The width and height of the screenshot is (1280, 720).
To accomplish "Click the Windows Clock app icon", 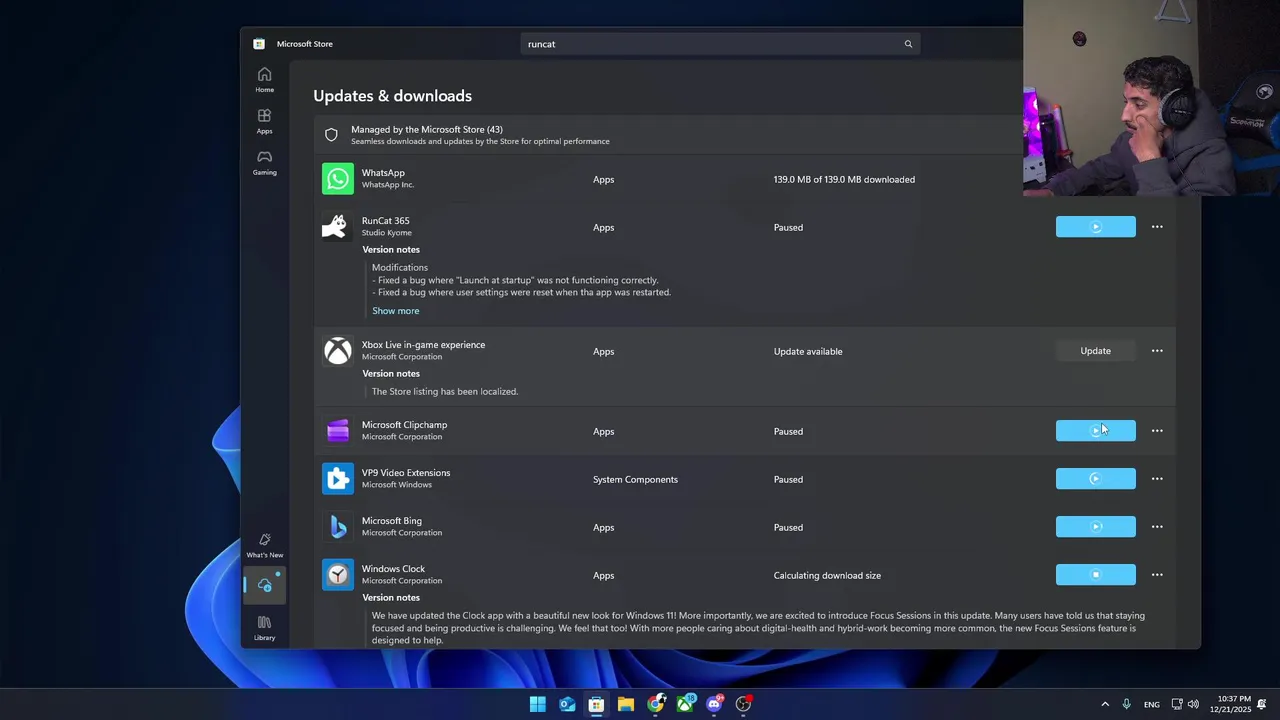I will pos(338,575).
